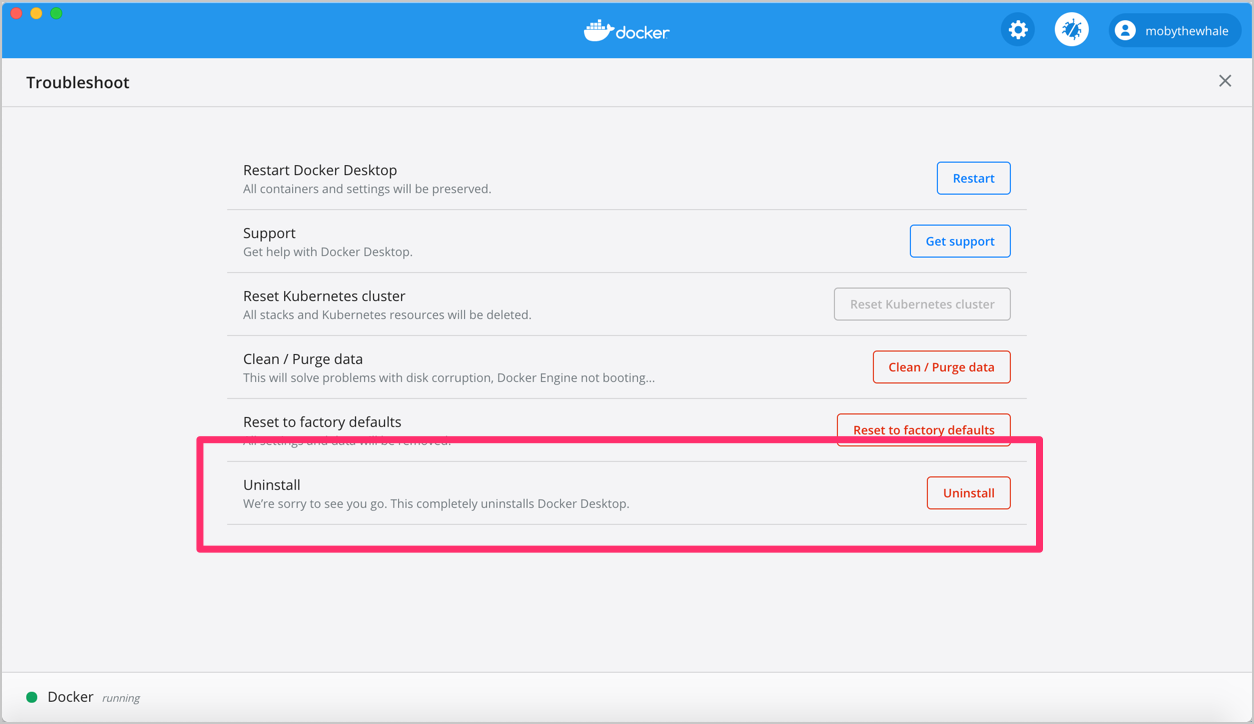The image size is (1254, 724).
Task: Click 'Get help with Docker Desktop.' description
Action: click(328, 252)
